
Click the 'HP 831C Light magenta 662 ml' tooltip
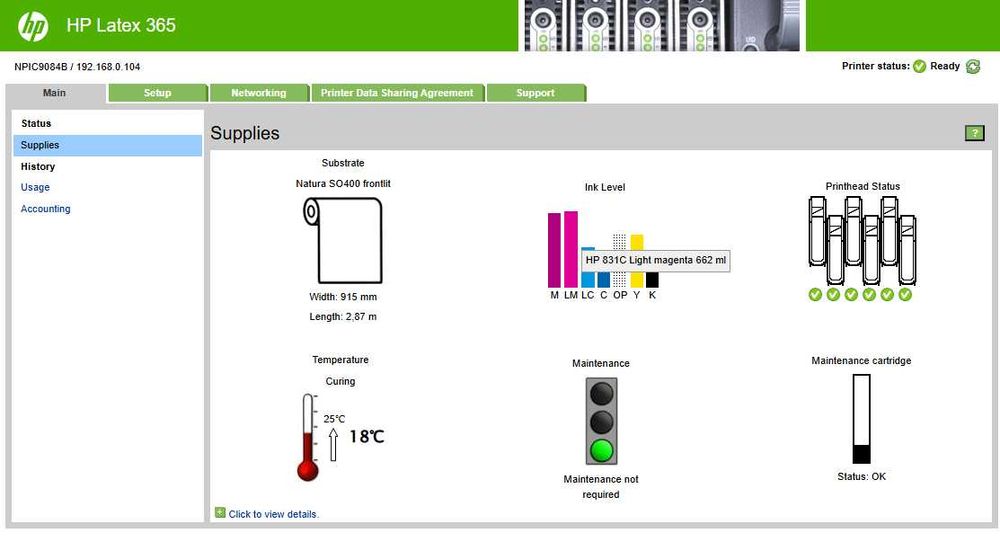[x=656, y=260]
